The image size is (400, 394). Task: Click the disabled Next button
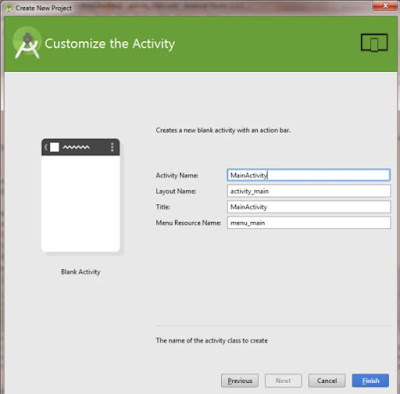pyautogui.click(x=283, y=381)
